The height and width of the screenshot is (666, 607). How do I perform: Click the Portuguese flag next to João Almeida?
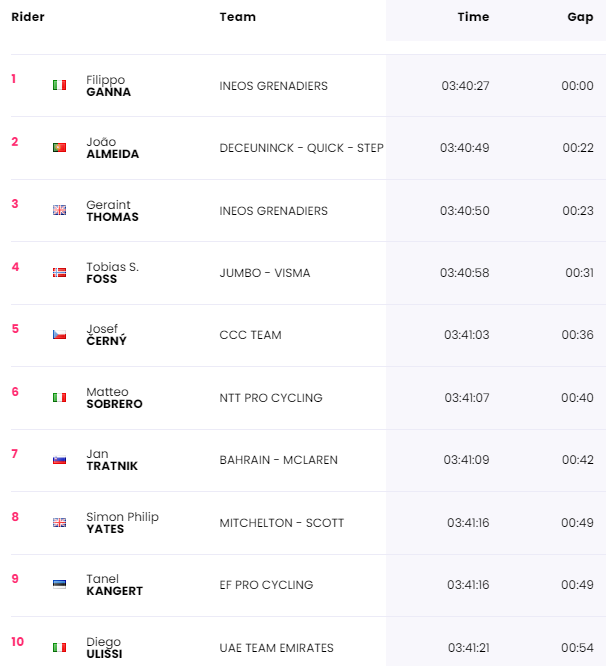pyautogui.click(x=59, y=148)
